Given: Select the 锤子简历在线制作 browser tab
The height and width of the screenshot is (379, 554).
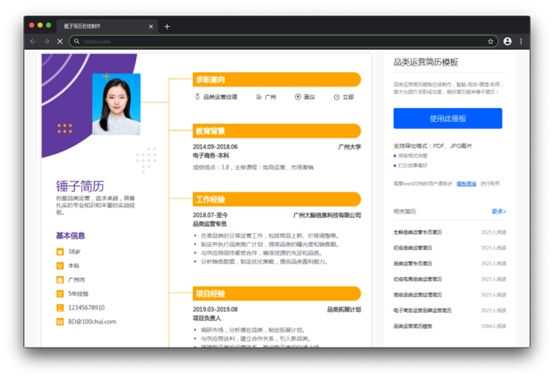Looking at the screenshot, I should coord(106,26).
